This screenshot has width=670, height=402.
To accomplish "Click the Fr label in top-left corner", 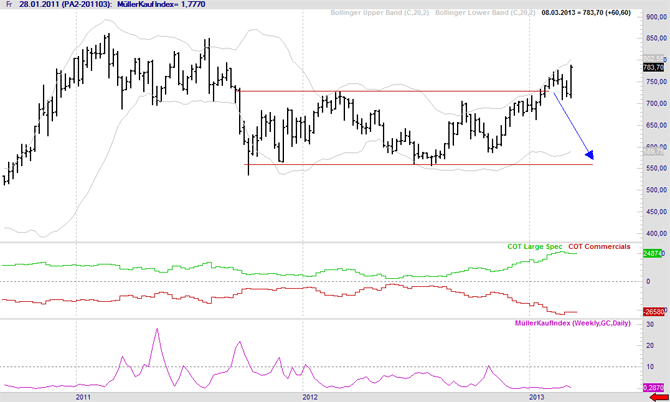I will (x=8, y=5).
